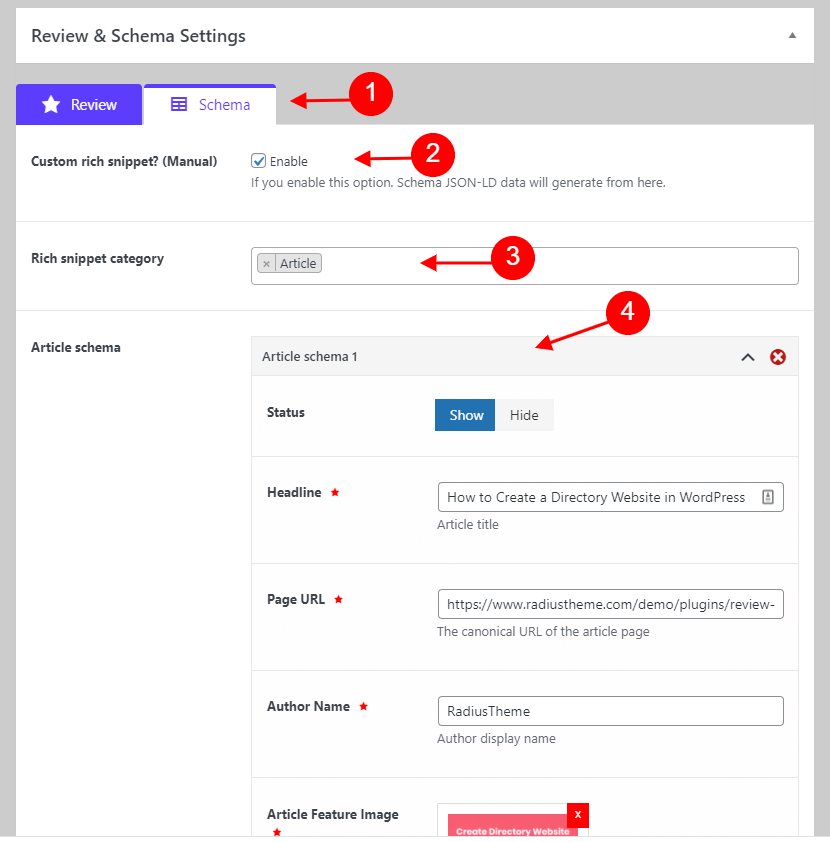Collapse the Review & Schema Settings panel
The image size is (830, 842).
pos(792,35)
